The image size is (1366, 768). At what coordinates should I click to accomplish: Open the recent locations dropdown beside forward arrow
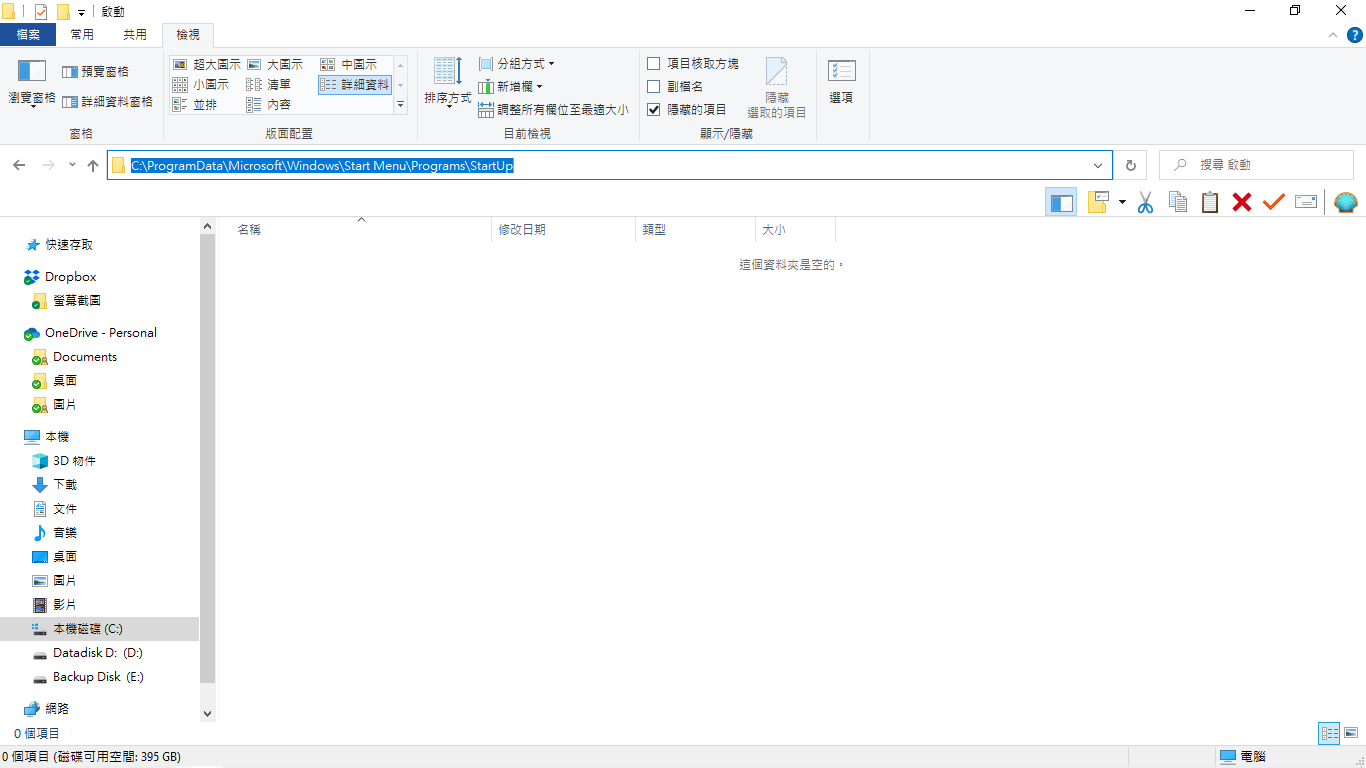point(72,165)
